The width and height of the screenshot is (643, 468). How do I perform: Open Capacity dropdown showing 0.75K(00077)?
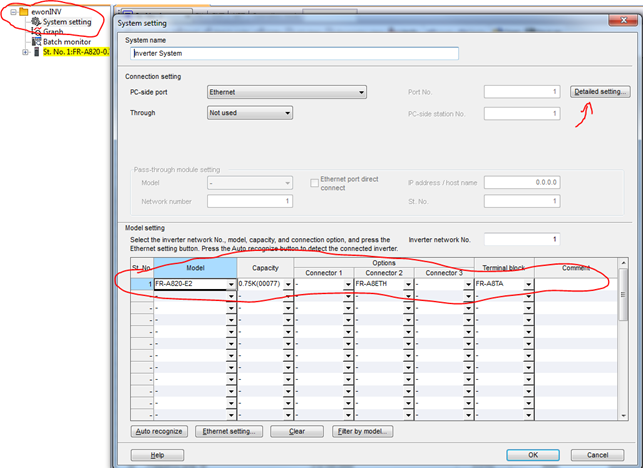click(x=288, y=284)
